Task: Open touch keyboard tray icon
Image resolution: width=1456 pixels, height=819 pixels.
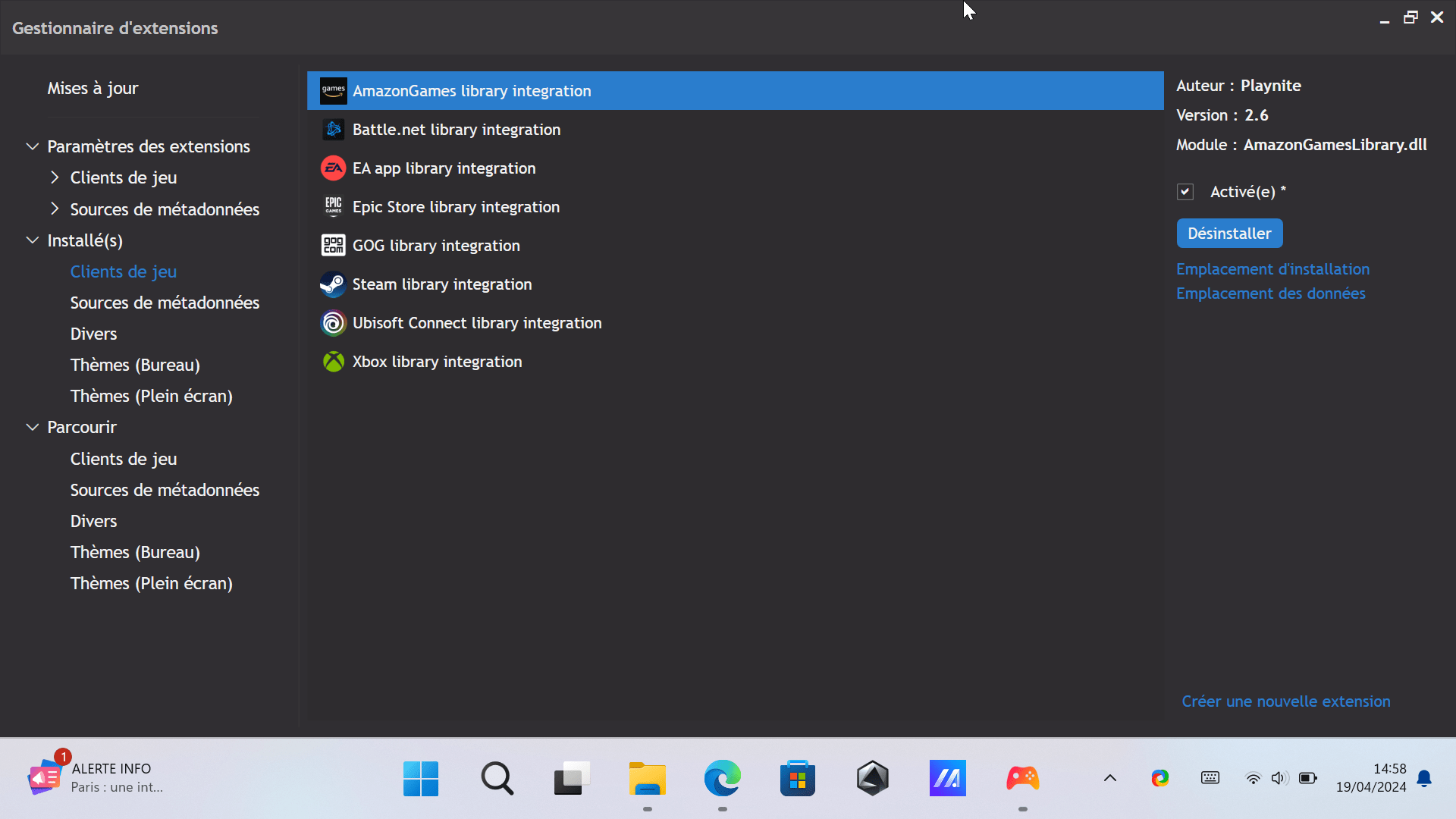Action: coord(1210,778)
